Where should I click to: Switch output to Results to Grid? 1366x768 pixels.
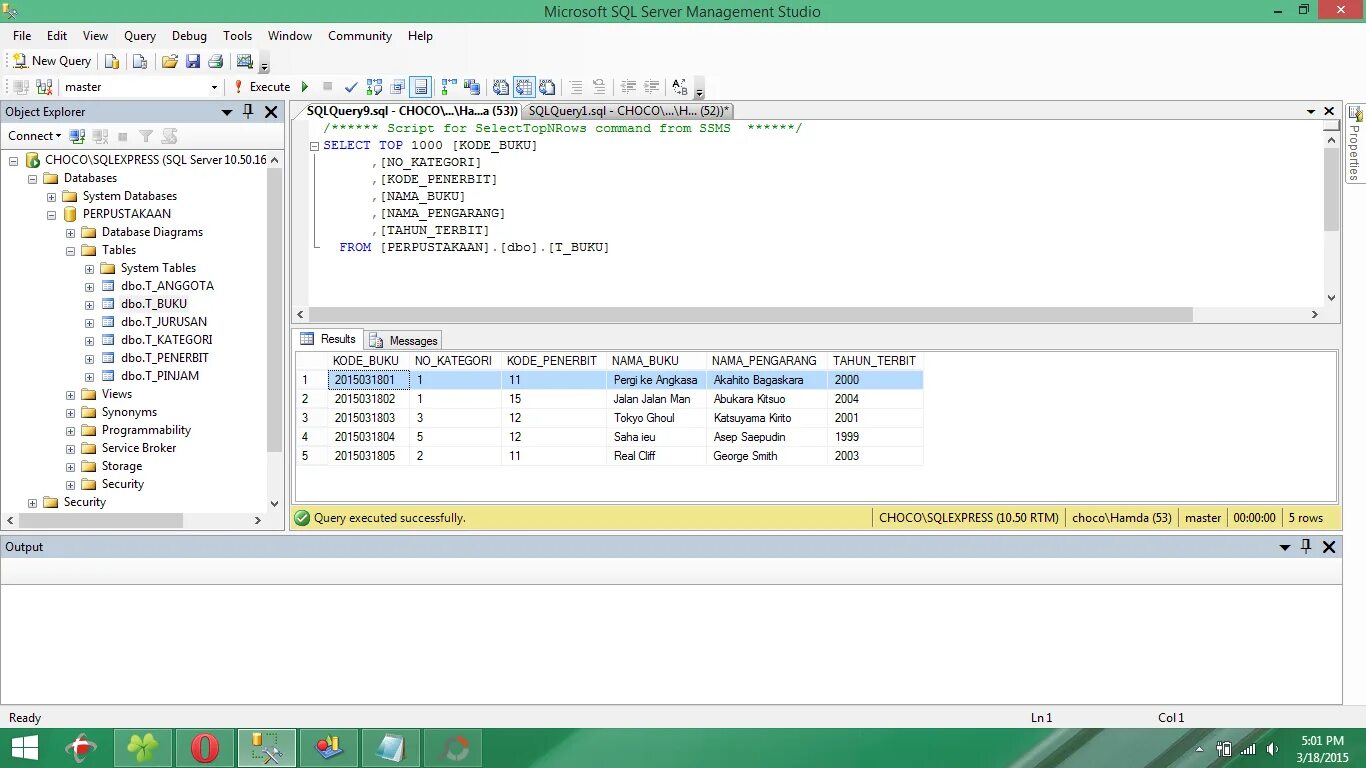(524, 87)
